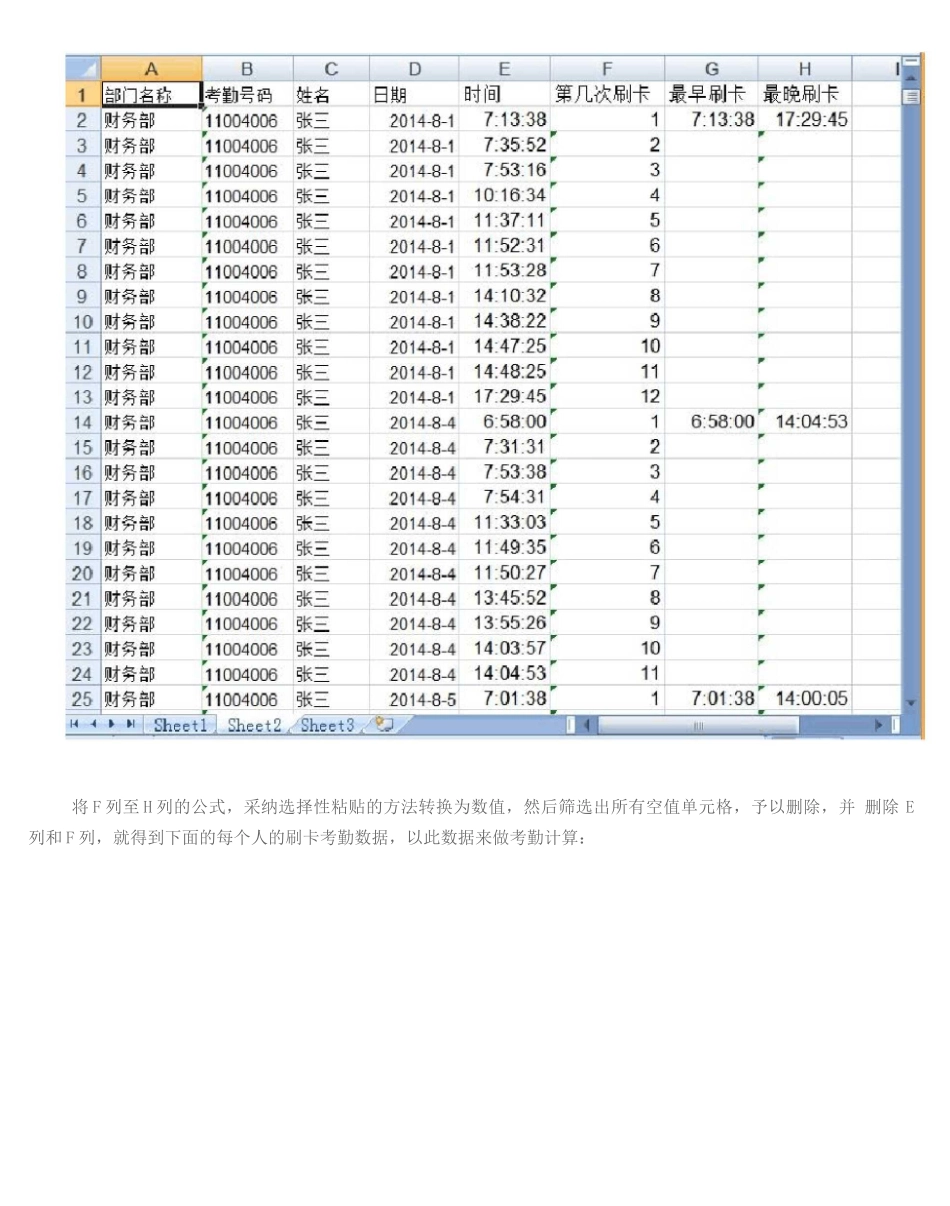This screenshot has height=1206, width=950.
Task: Click the 第几次刷卡 header cell
Action: pyautogui.click(x=607, y=95)
